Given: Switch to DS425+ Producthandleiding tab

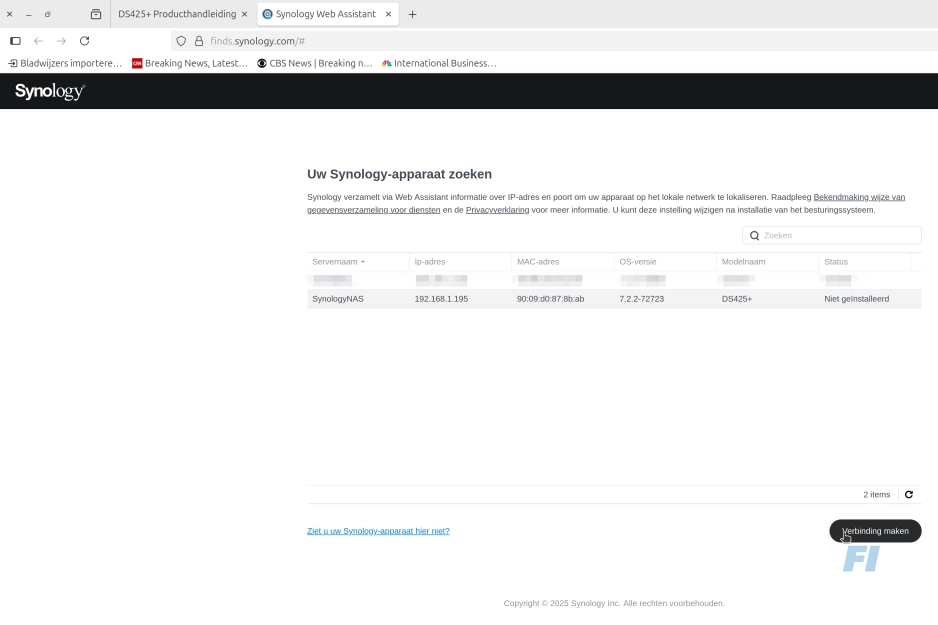Looking at the screenshot, I should pyautogui.click(x=177, y=14).
